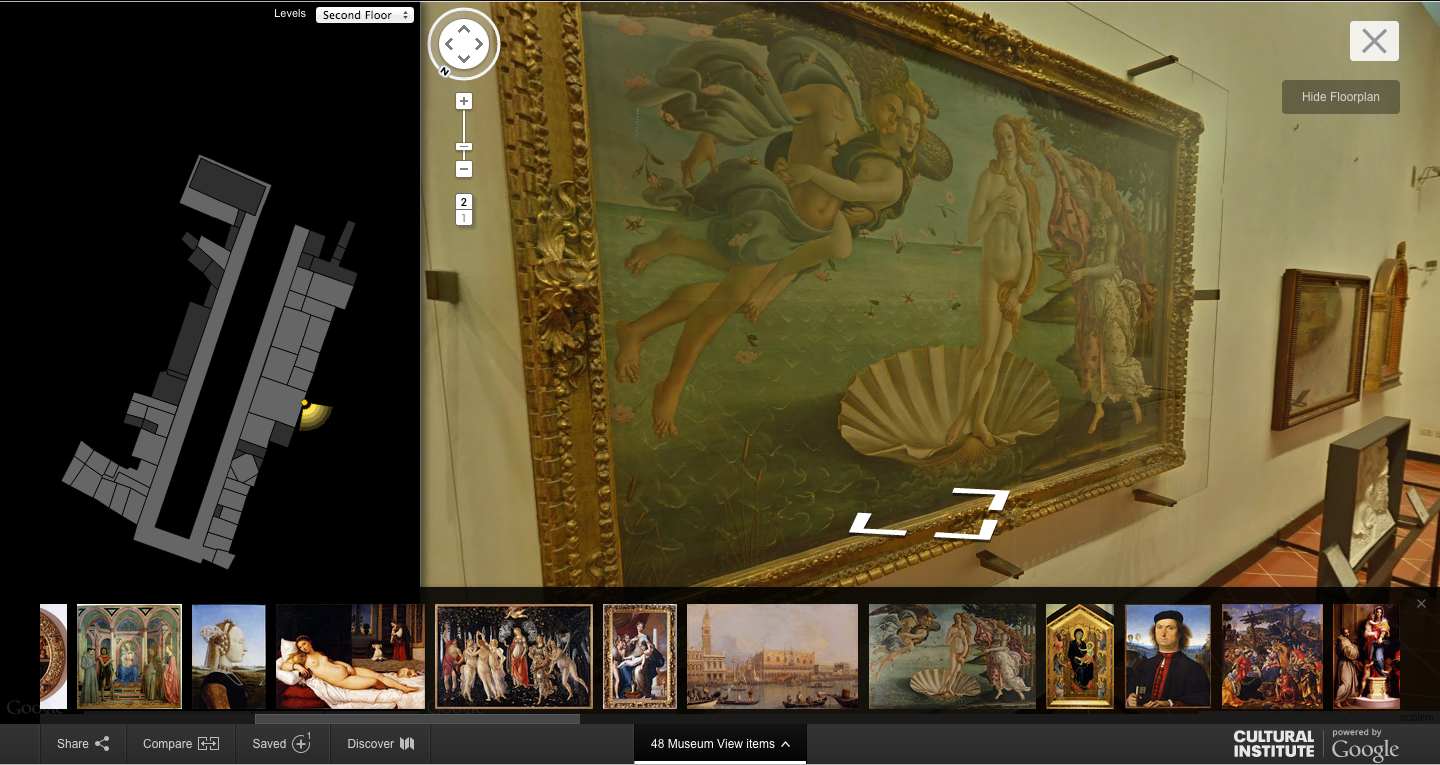Viewport: 1440px width, 765px height.
Task: Select the Primavera thumbnail
Action: (x=514, y=656)
